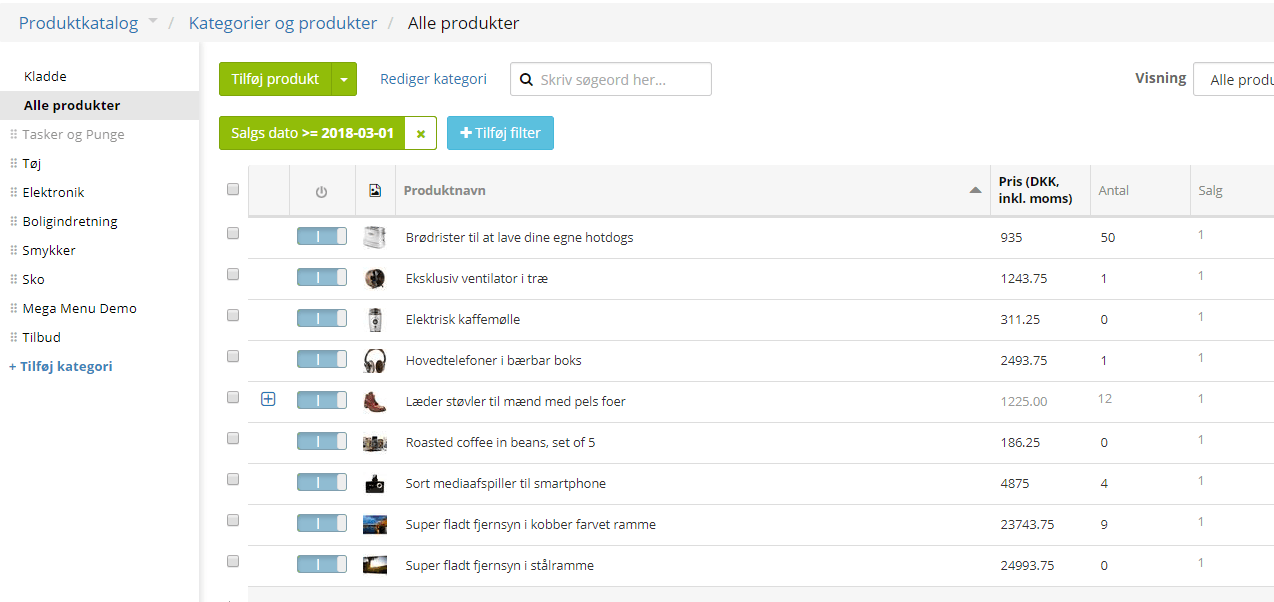Click the Tilføj produkt button

click(275, 79)
